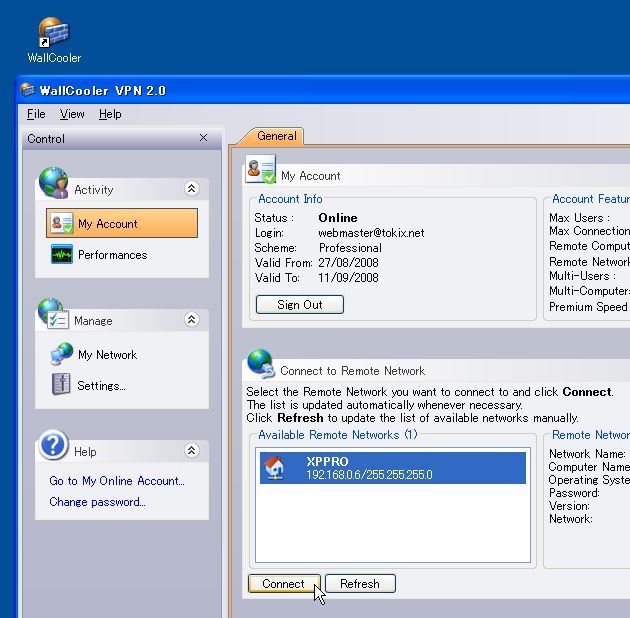
Task: Open My Network under Manage
Action: coord(107,354)
